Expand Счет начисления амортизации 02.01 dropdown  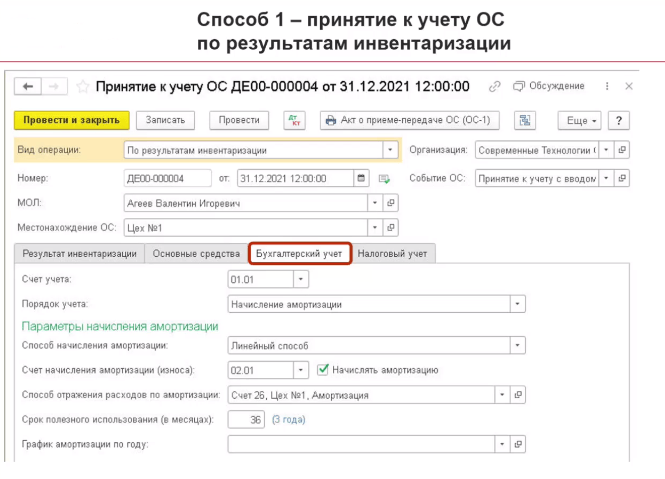(301, 370)
